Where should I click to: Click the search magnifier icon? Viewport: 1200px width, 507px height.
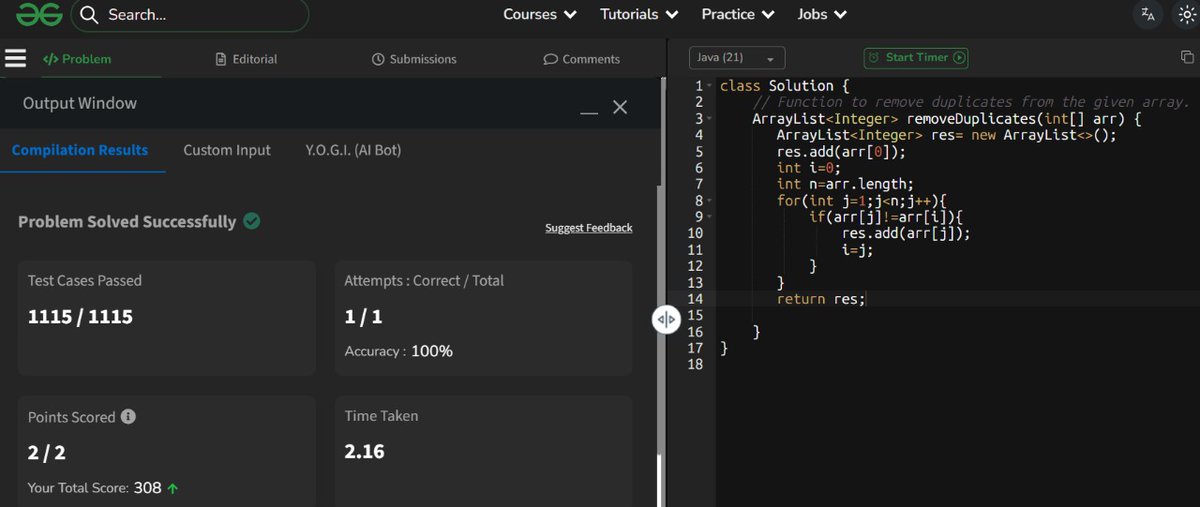pos(89,15)
